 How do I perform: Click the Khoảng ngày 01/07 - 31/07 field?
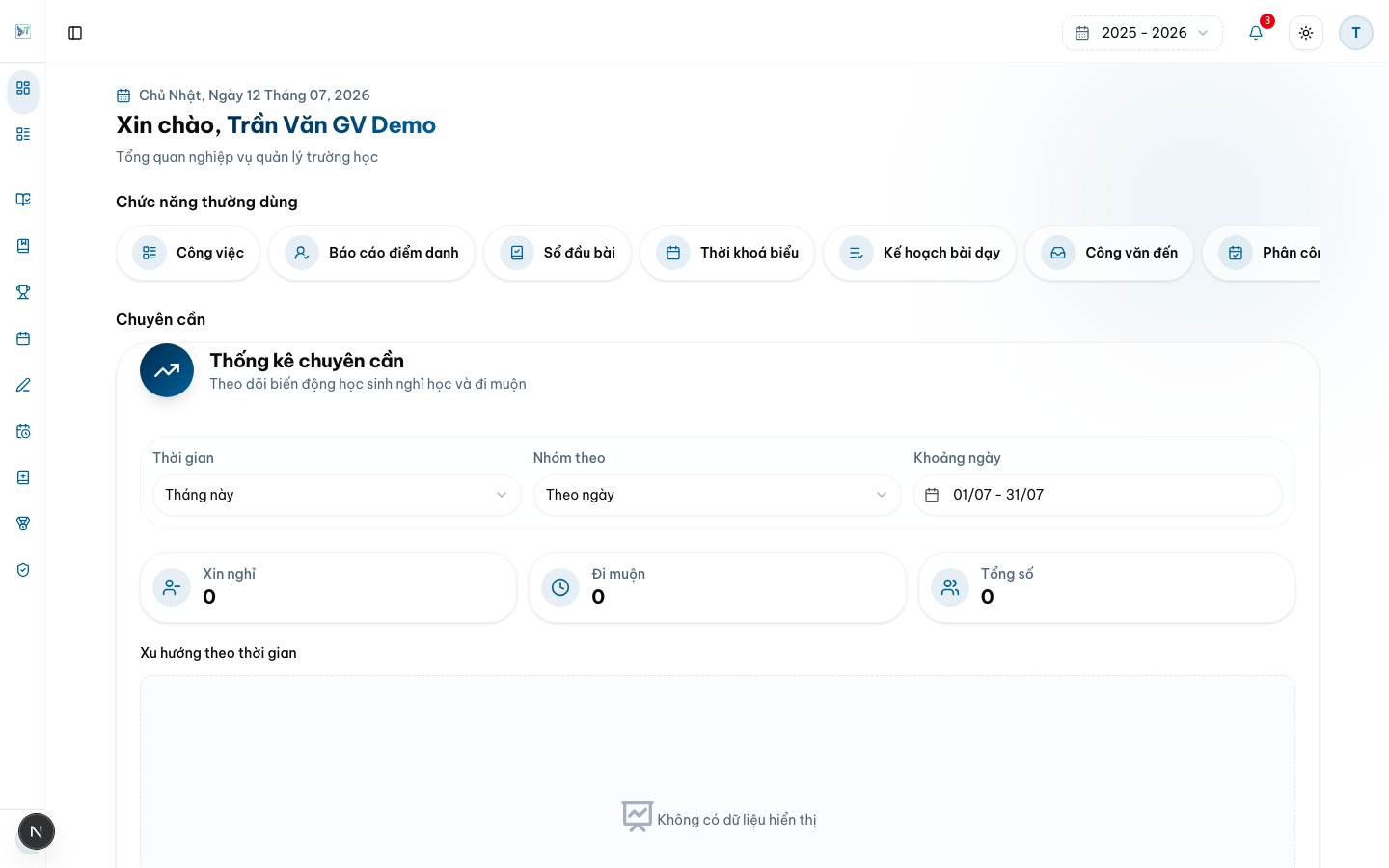(x=1098, y=495)
